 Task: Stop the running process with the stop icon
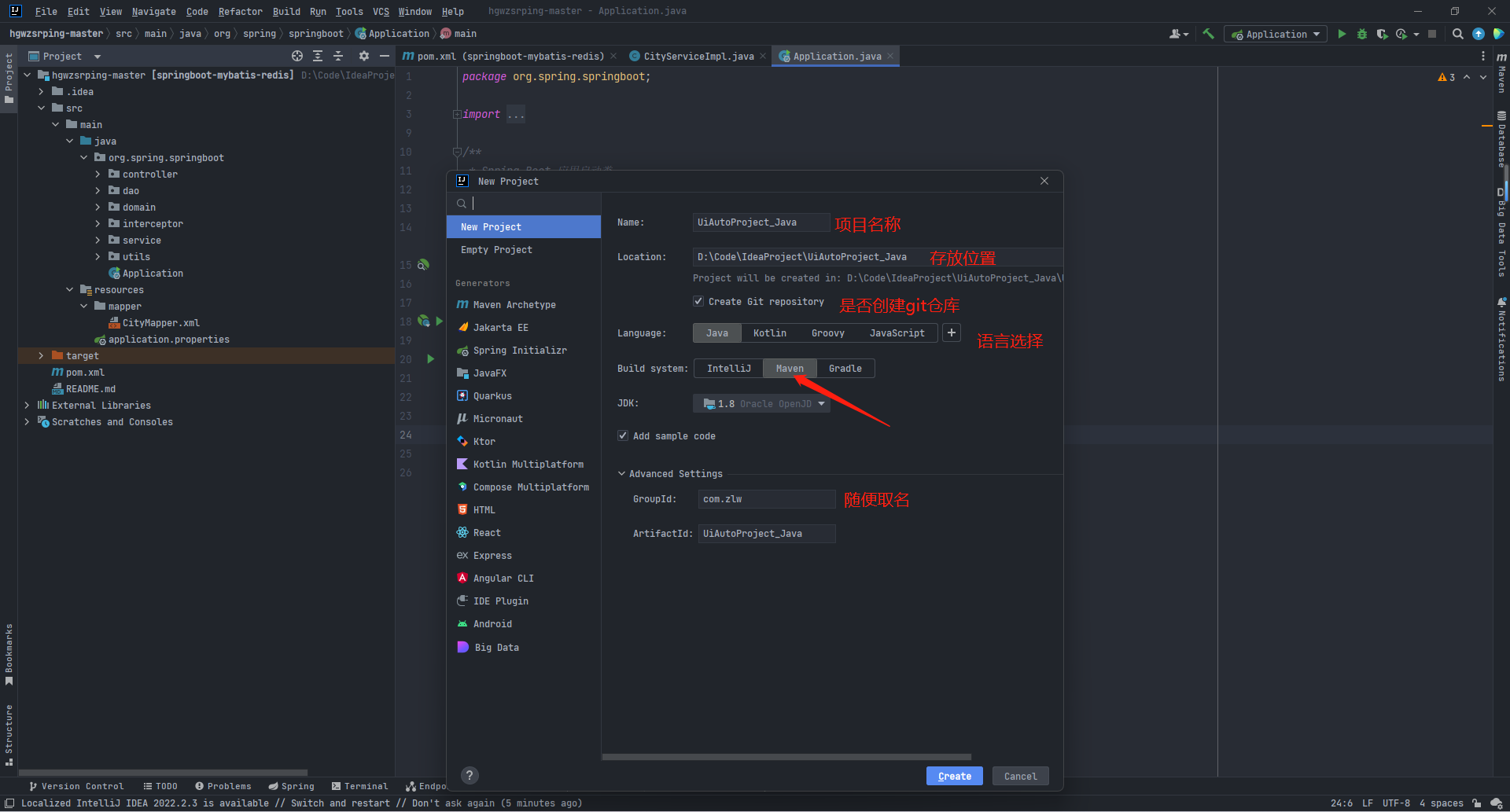point(1432,34)
